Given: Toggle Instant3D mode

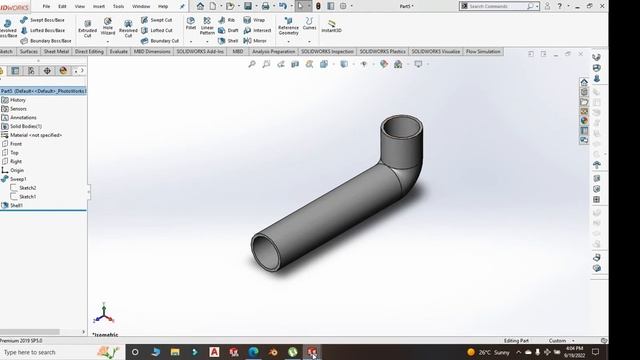Looking at the screenshot, I should pyautogui.click(x=331, y=26).
